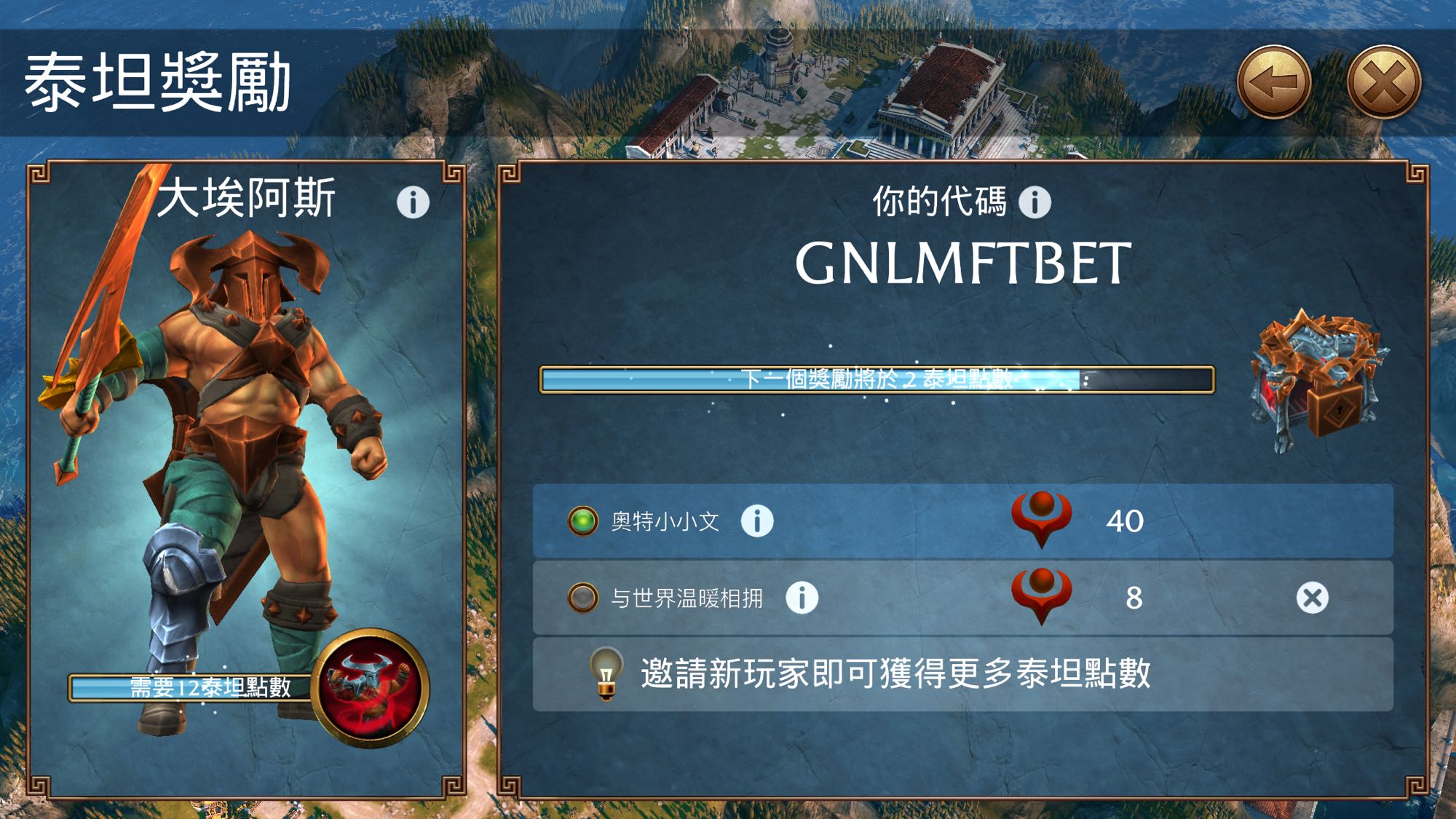Open info for titan 大埃阿斯
This screenshot has height=819, width=1456.
click(413, 202)
